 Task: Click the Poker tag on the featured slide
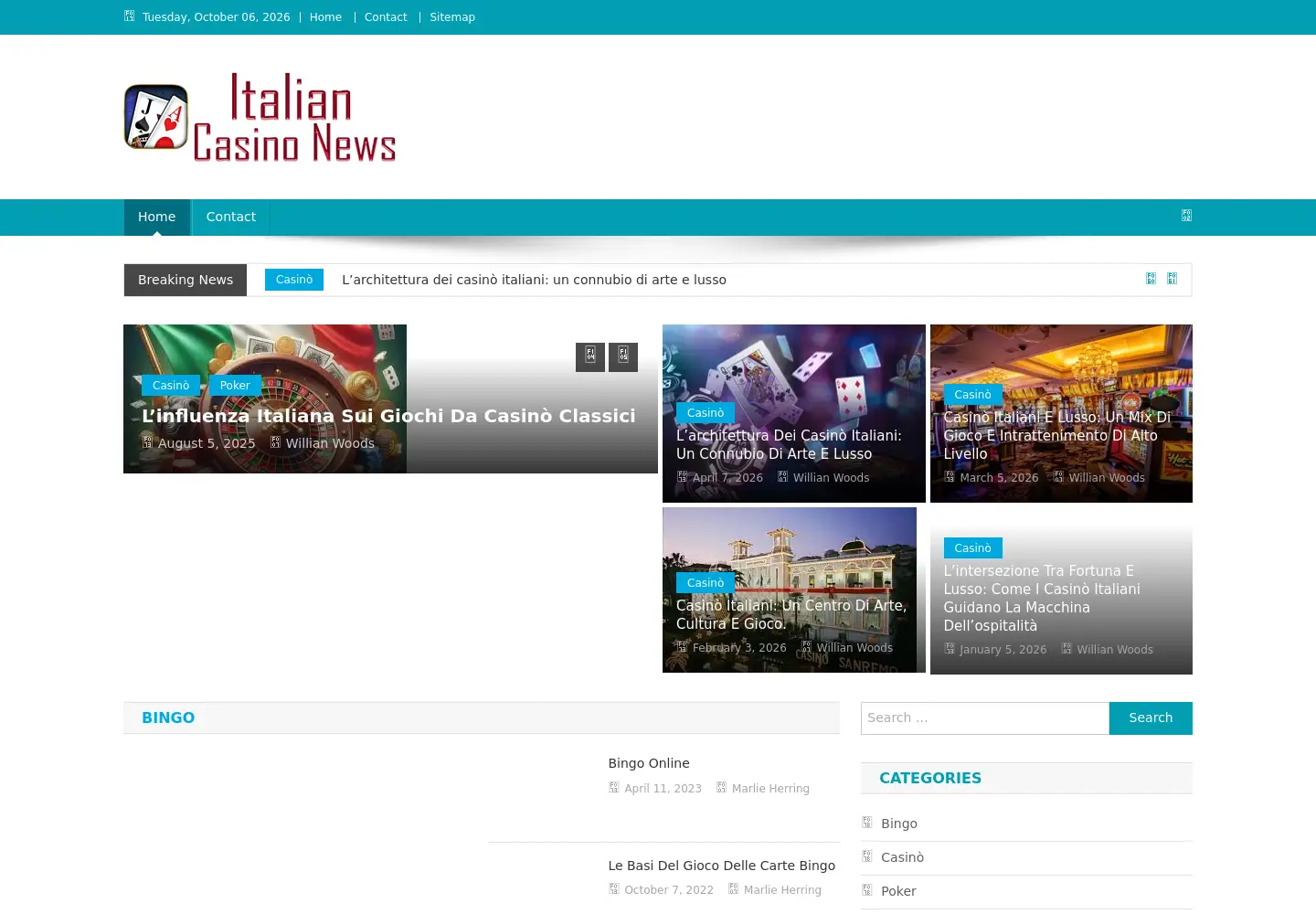coord(235,386)
